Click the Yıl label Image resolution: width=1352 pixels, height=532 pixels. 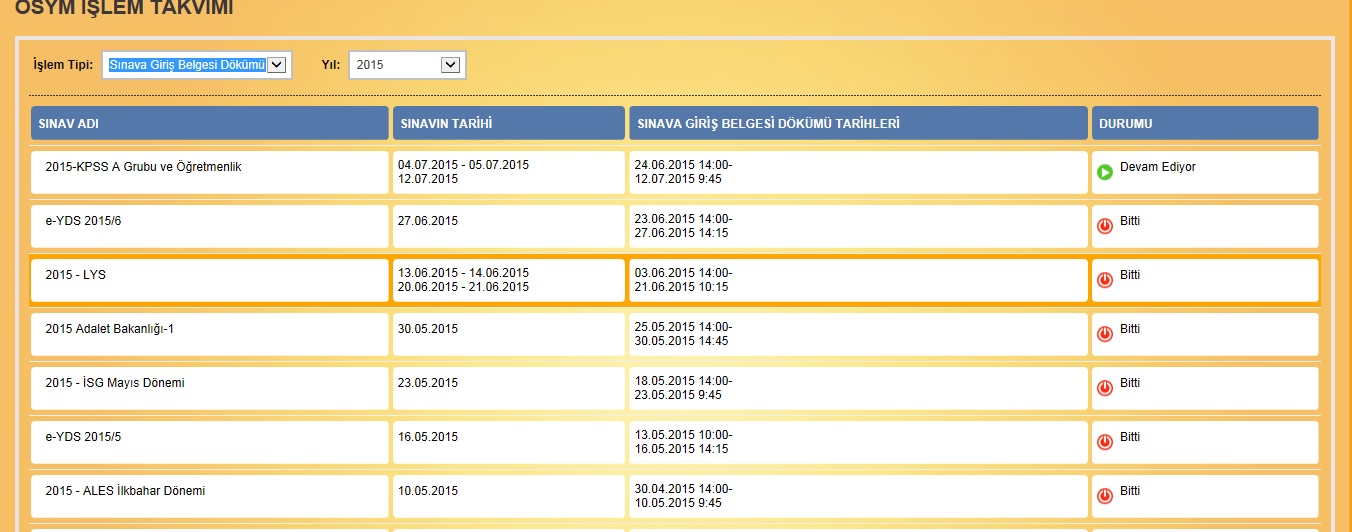(x=330, y=65)
